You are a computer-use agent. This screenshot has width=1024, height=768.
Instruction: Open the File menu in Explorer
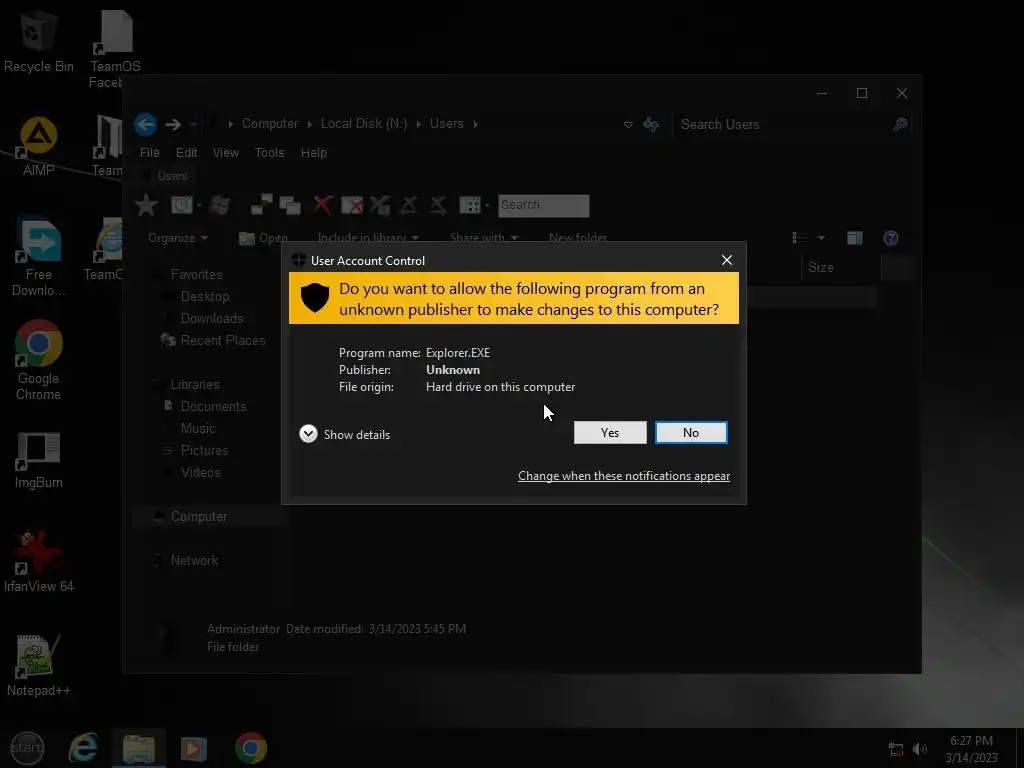coord(150,153)
